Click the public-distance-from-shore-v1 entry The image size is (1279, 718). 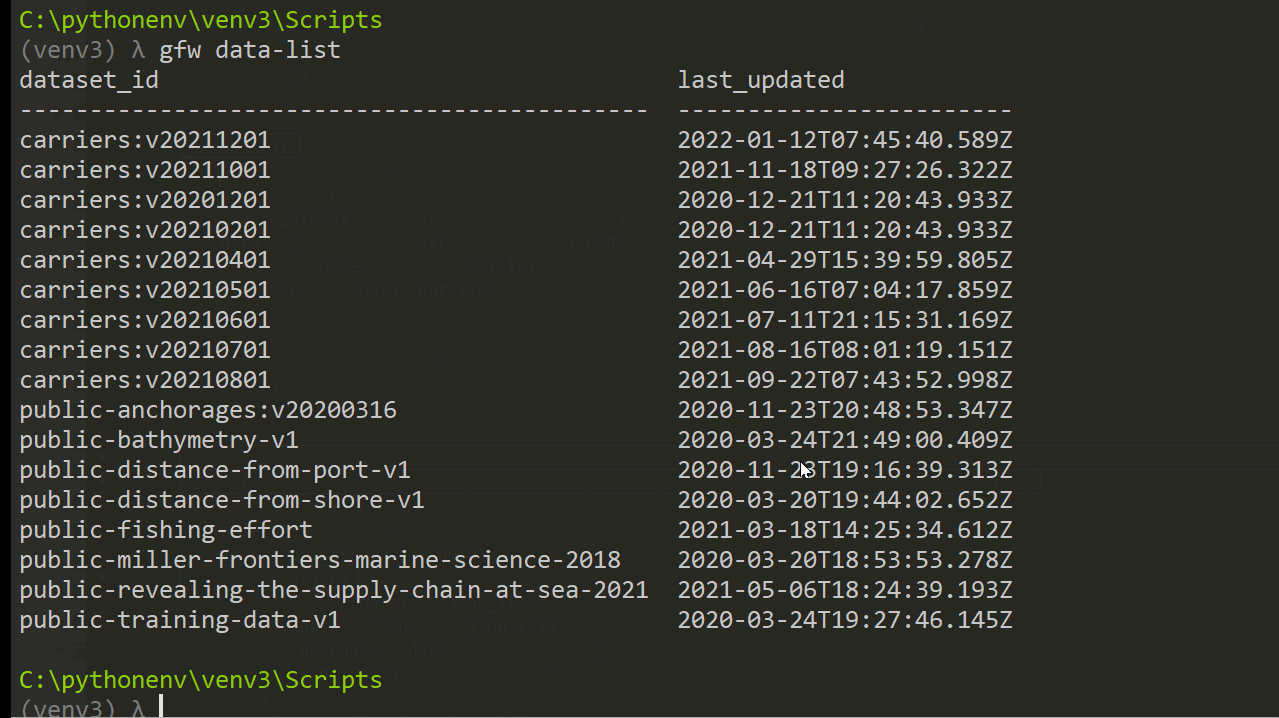coord(221,500)
